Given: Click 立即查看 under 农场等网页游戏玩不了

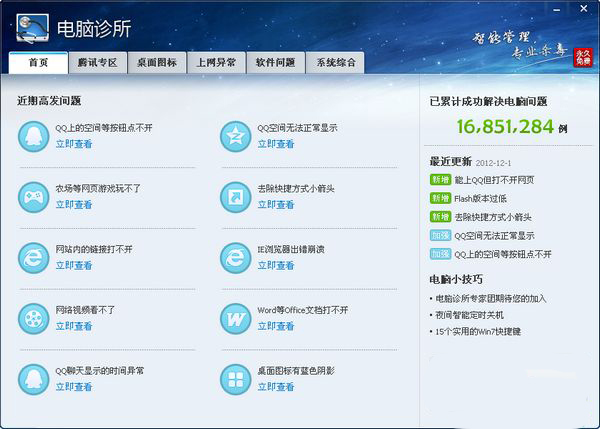Looking at the screenshot, I should click(x=74, y=205).
